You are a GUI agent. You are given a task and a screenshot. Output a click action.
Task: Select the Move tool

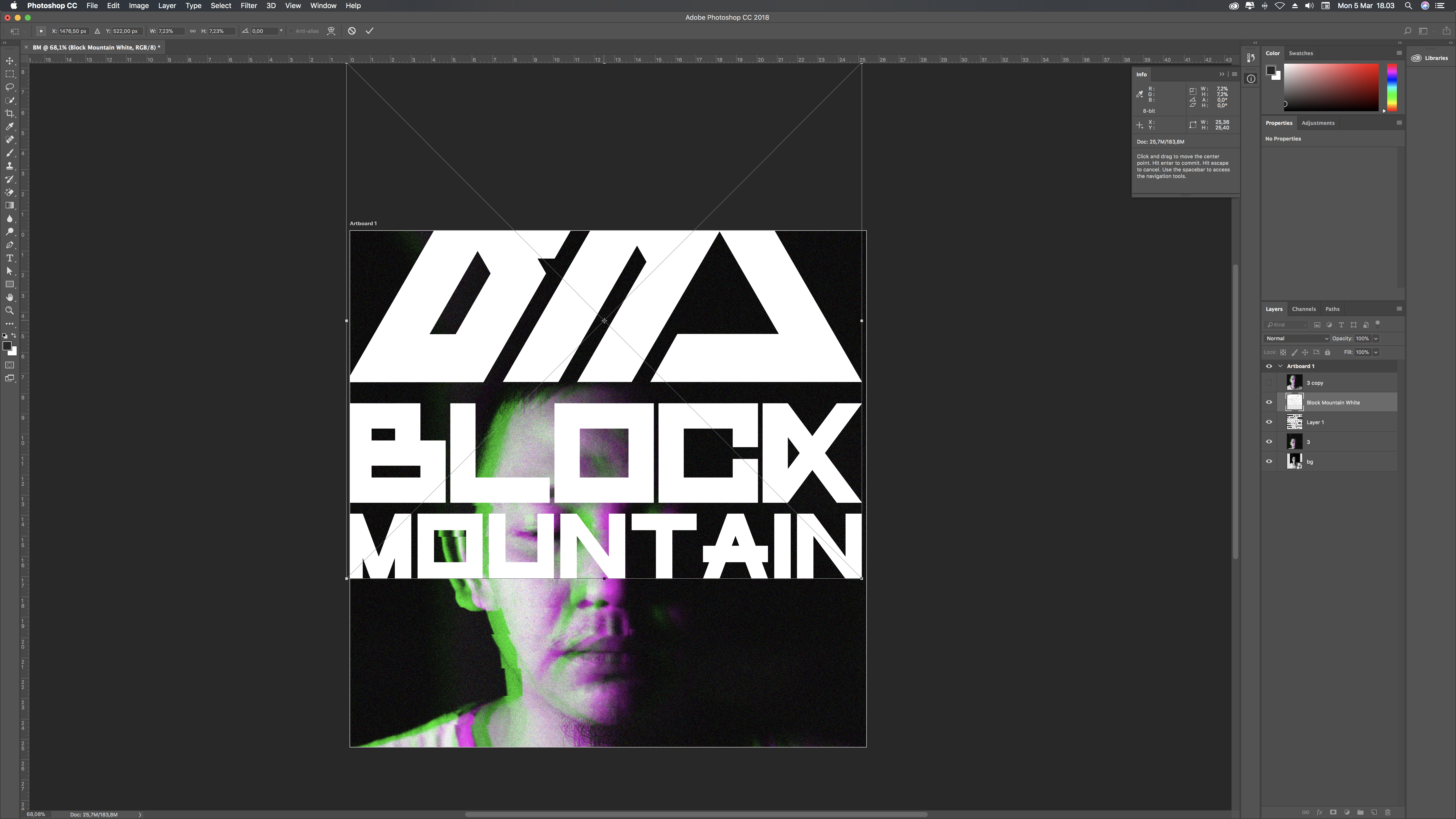click(10, 61)
